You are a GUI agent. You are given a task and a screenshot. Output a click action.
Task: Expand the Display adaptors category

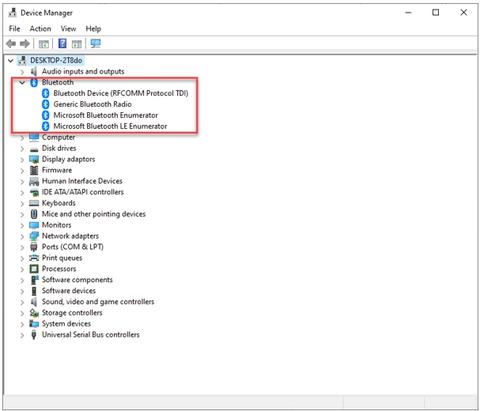pos(22,160)
